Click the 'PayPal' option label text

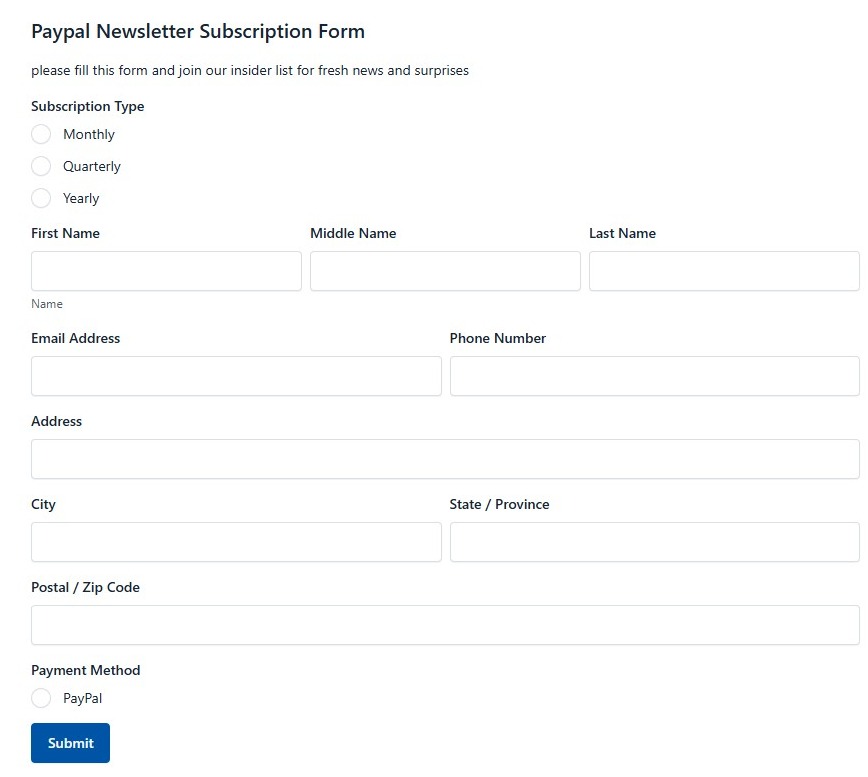[82, 698]
